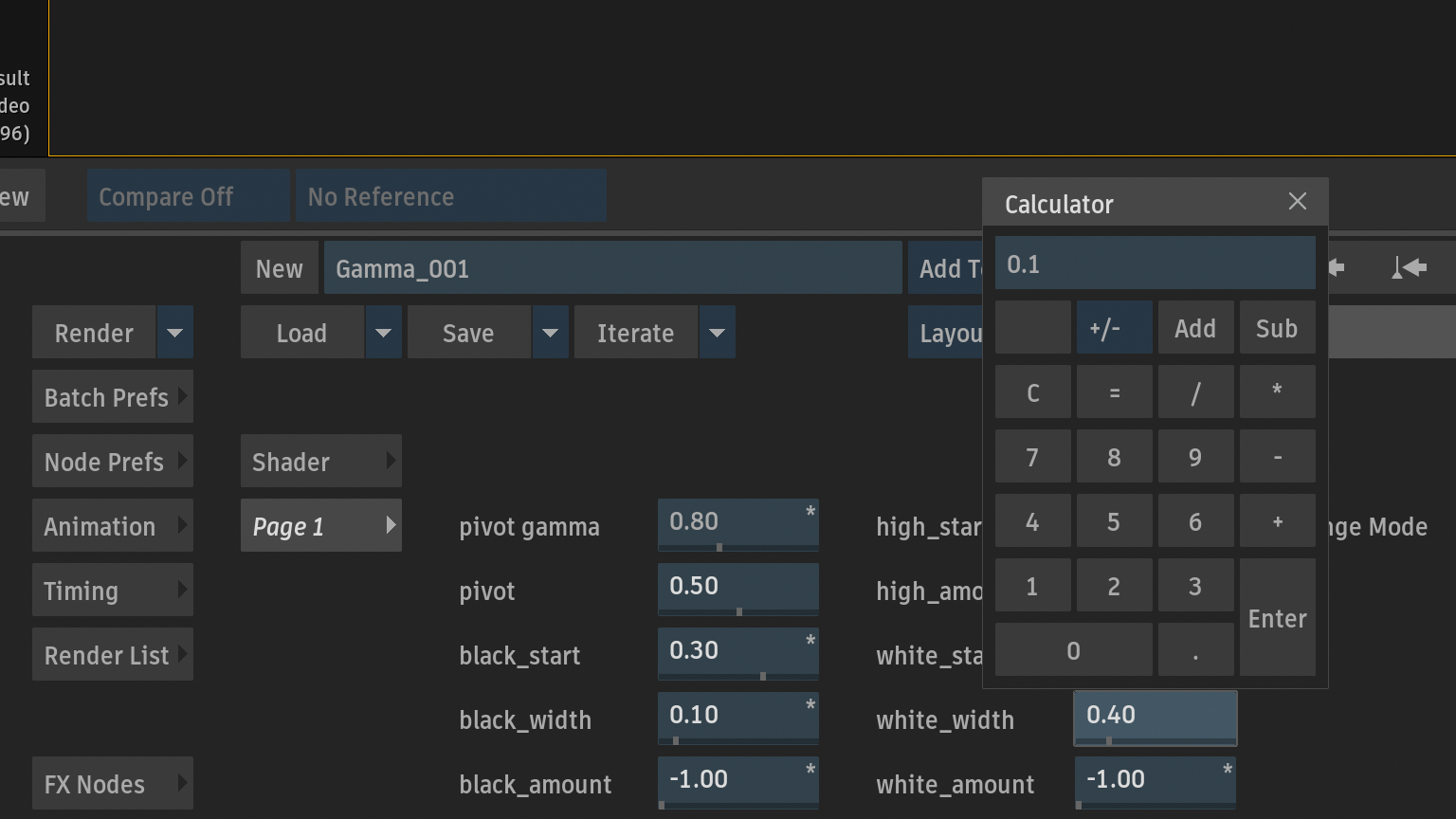This screenshot has width=1456, height=819.
Task: Click the Gamma_001 node name field
Action: 613,268
